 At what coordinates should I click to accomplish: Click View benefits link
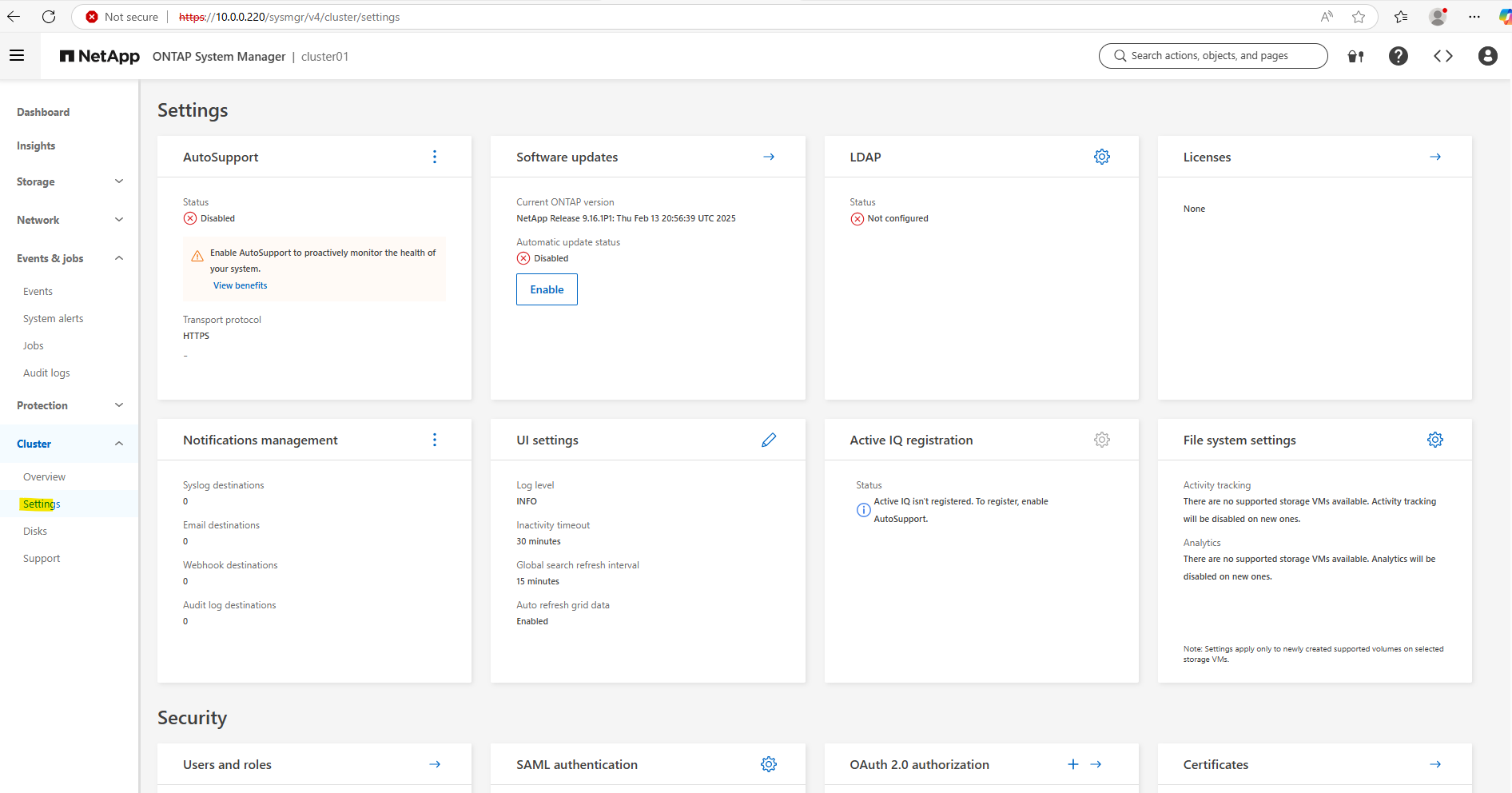241,285
